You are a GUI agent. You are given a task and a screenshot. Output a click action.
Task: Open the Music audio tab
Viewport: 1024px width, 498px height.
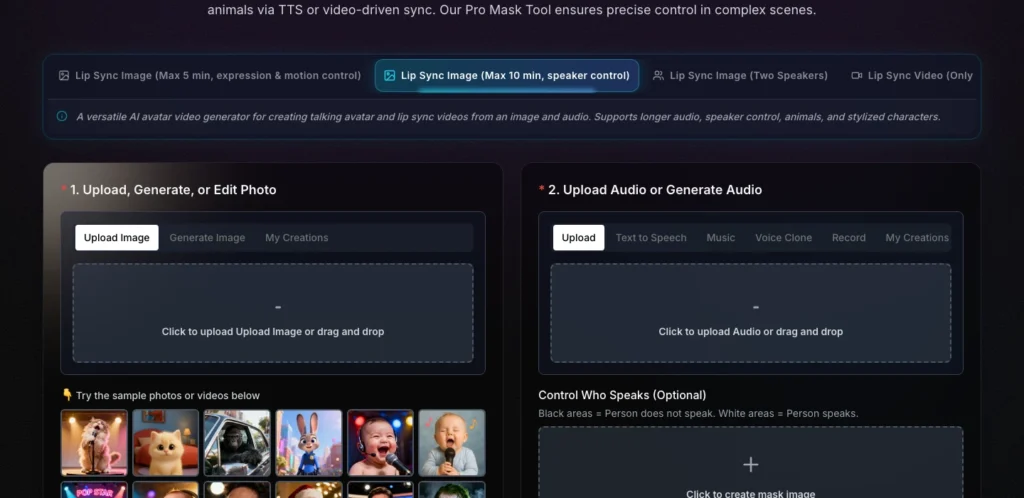[720, 238]
